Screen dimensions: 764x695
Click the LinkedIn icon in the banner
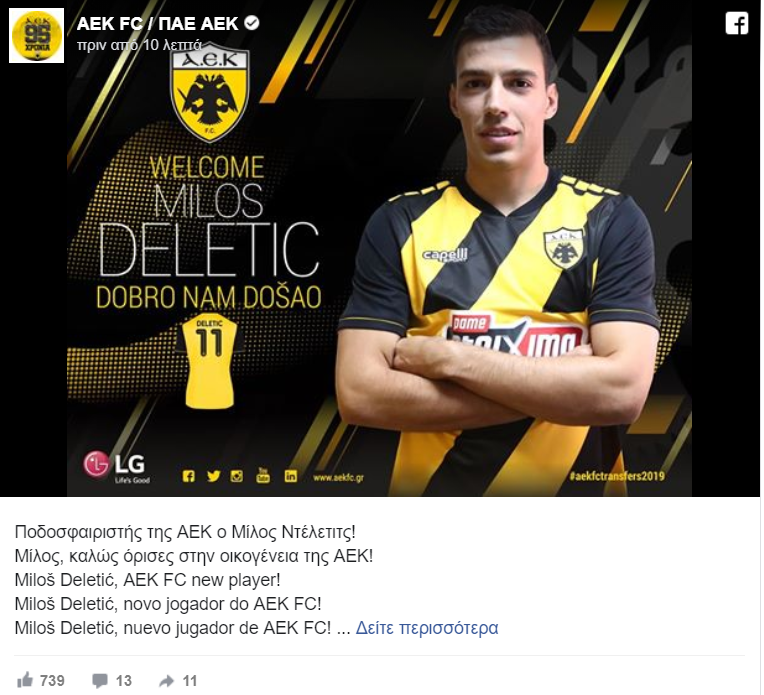290,476
